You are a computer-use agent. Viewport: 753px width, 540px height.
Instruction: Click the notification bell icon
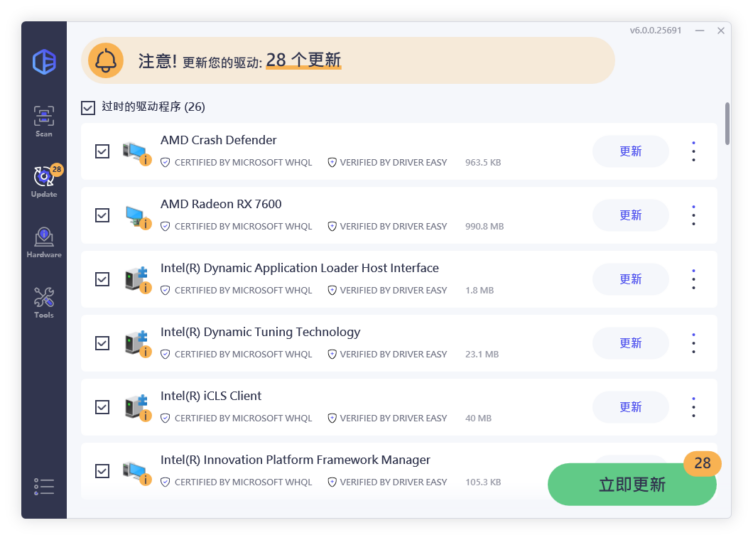[105, 61]
